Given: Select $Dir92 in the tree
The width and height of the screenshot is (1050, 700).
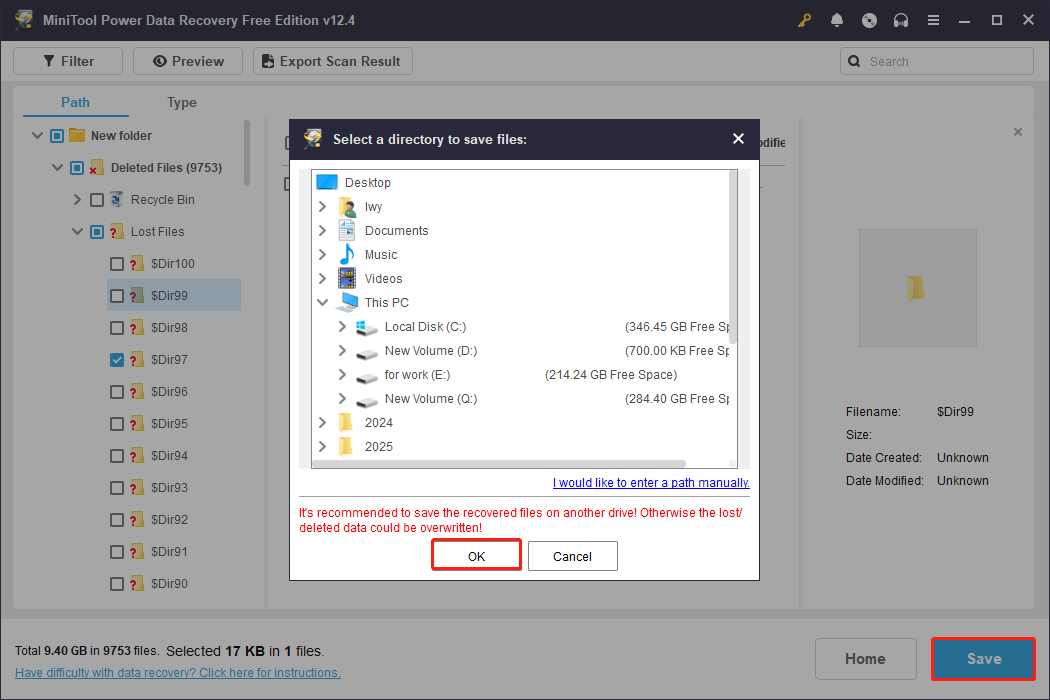Looking at the screenshot, I should 169,520.
